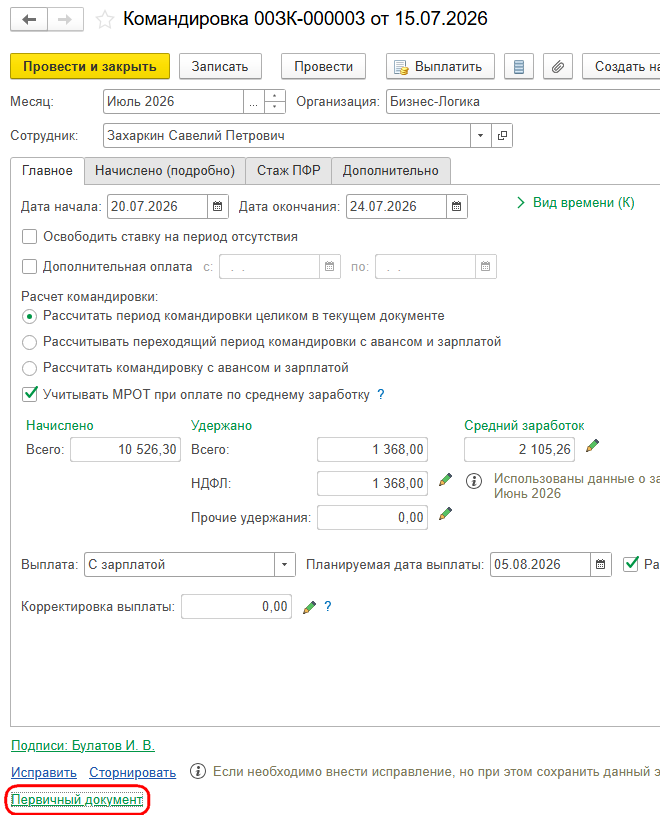Click the Планируемая дата выплаты field 05.08.2026
The height and width of the screenshot is (815, 660).
(x=540, y=564)
